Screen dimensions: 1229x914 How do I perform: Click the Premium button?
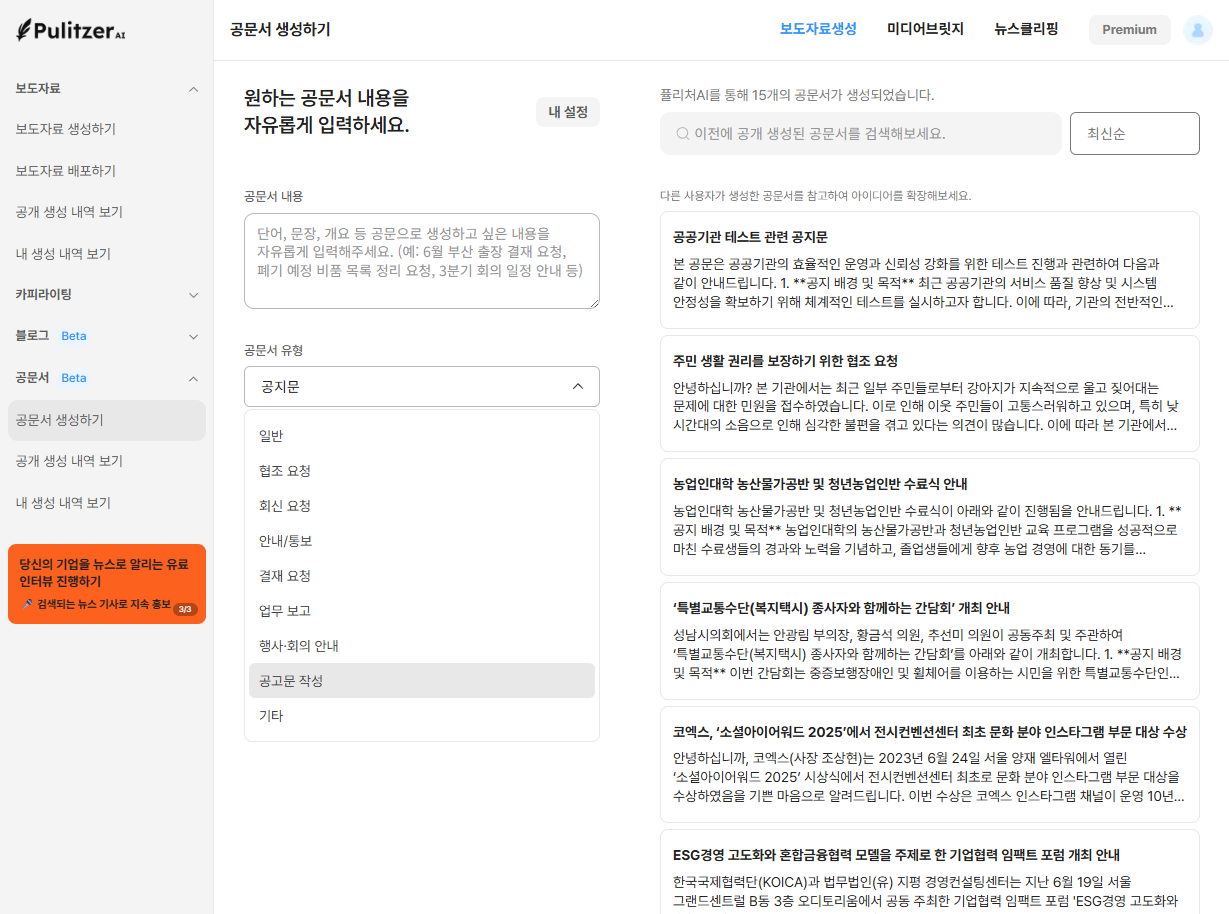(x=1129, y=30)
